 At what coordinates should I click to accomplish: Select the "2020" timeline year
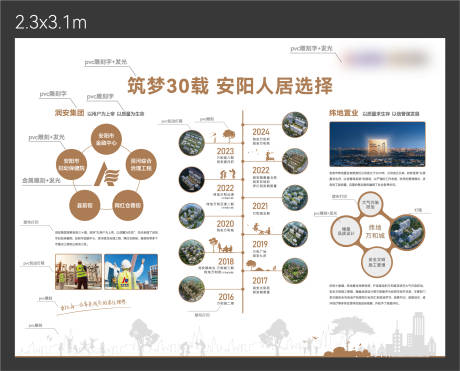(x=225, y=224)
